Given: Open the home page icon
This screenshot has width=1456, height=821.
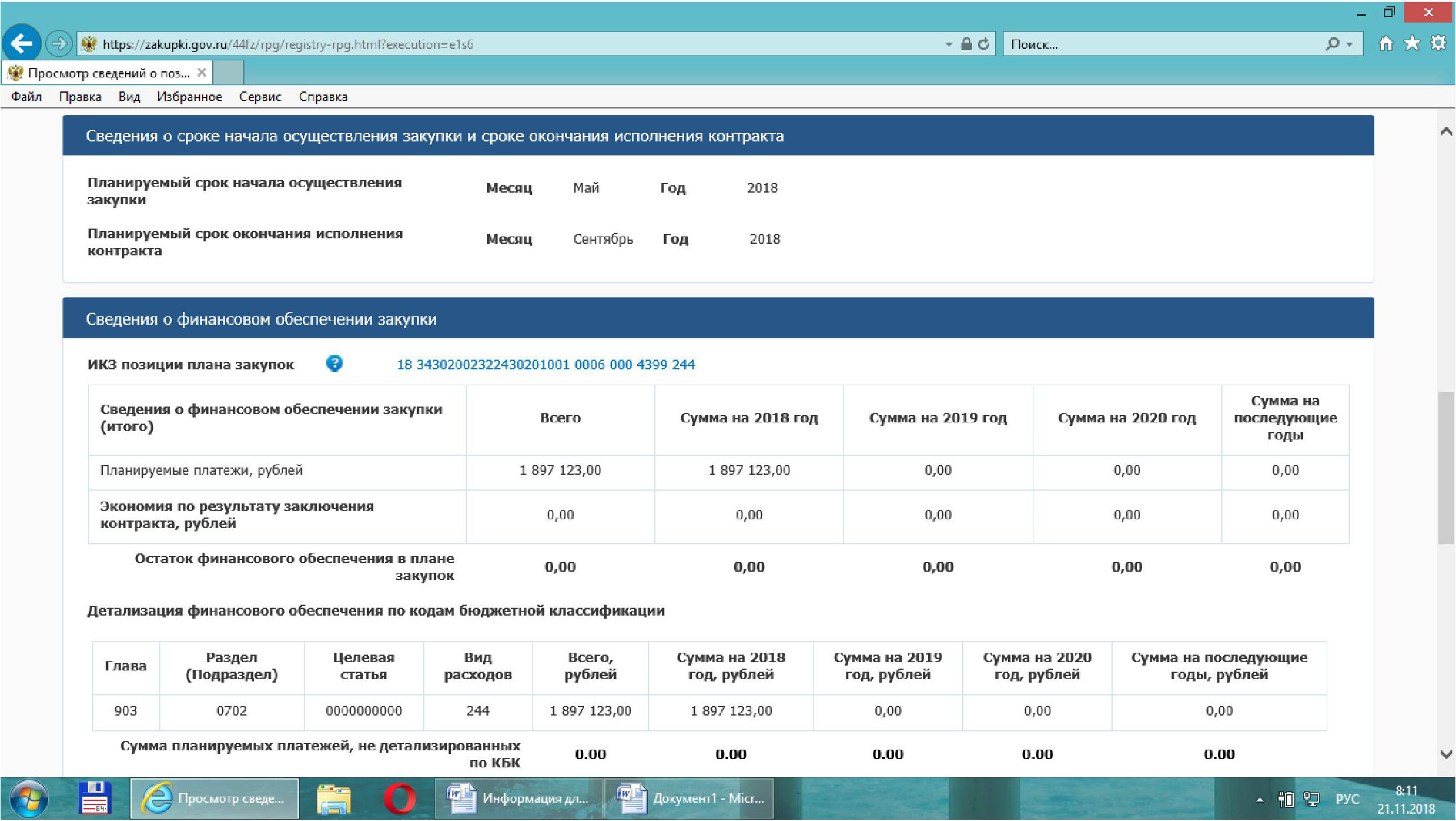Looking at the screenshot, I should 1386,44.
